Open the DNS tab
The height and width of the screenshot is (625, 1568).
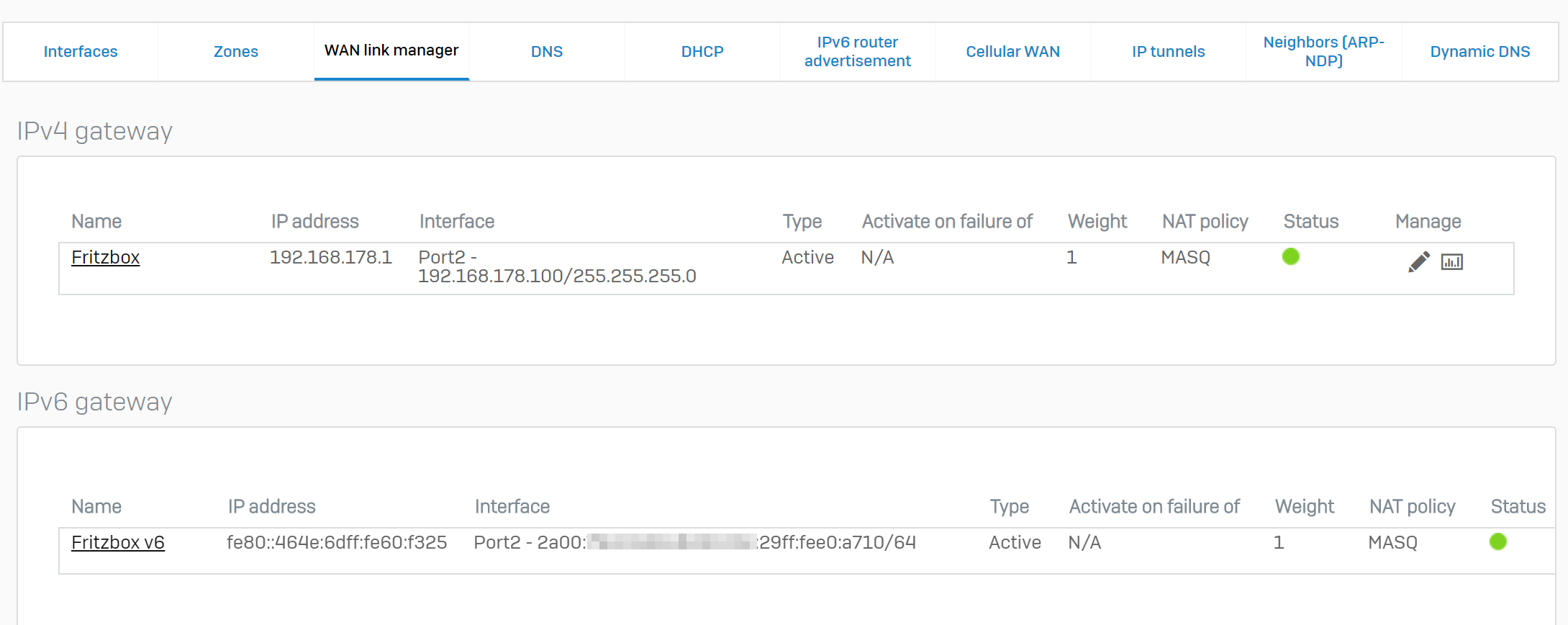(x=546, y=52)
